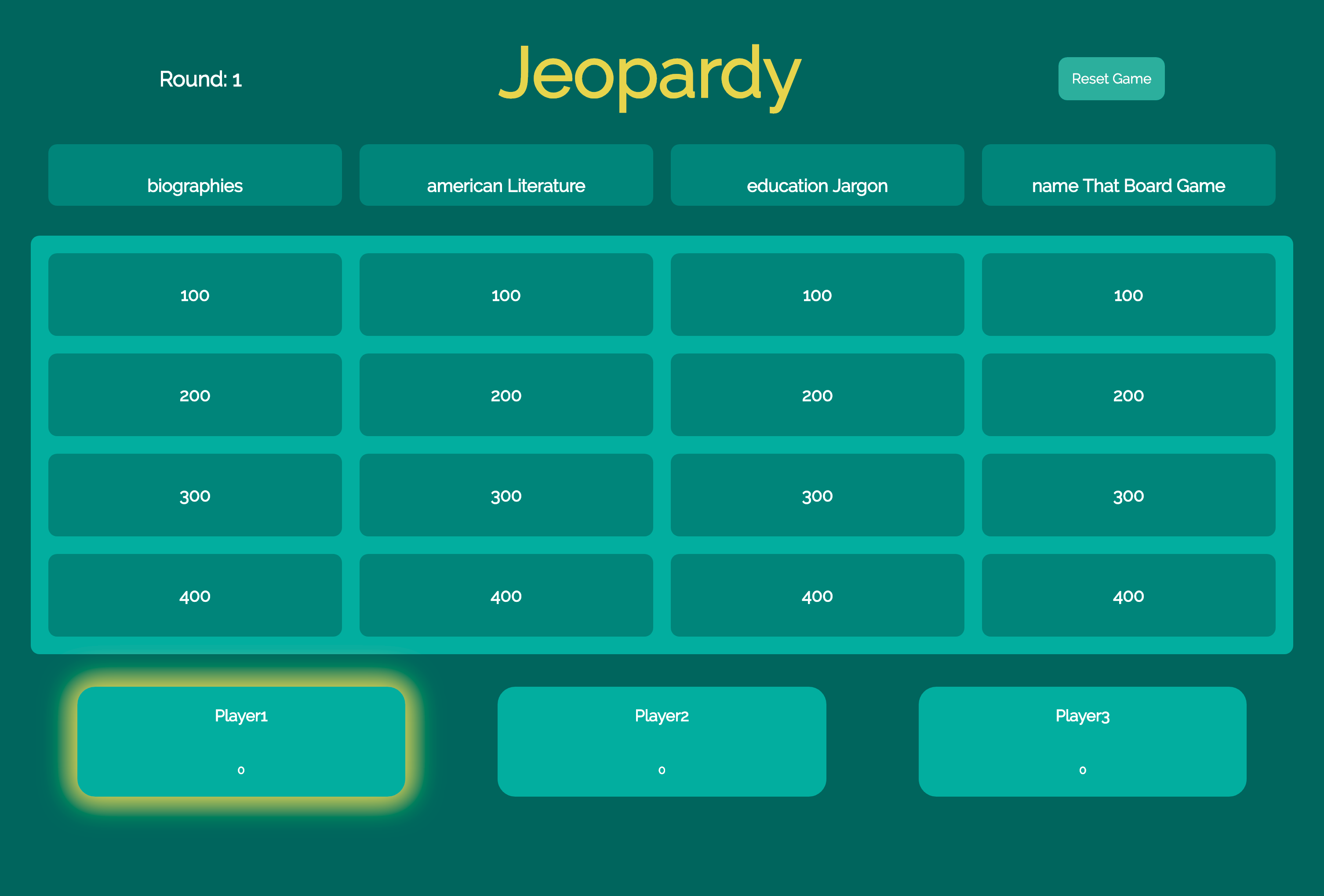Open the 400 question in name That Board Game
Screen dimensions: 1324x896
[x=1128, y=596]
